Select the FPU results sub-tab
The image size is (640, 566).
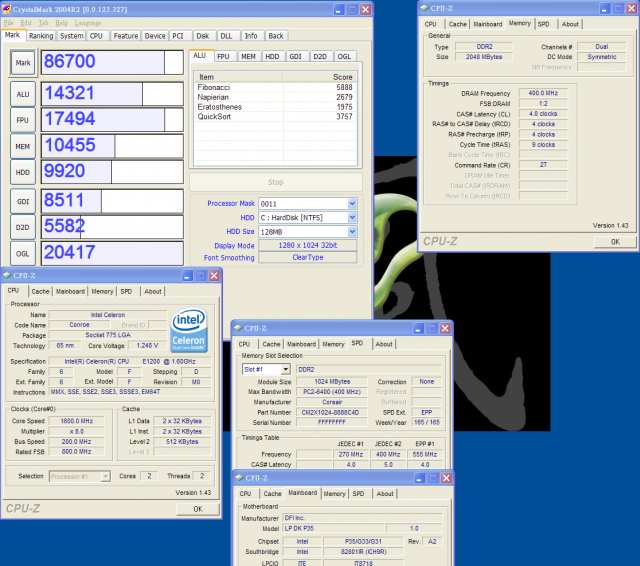[x=223, y=56]
